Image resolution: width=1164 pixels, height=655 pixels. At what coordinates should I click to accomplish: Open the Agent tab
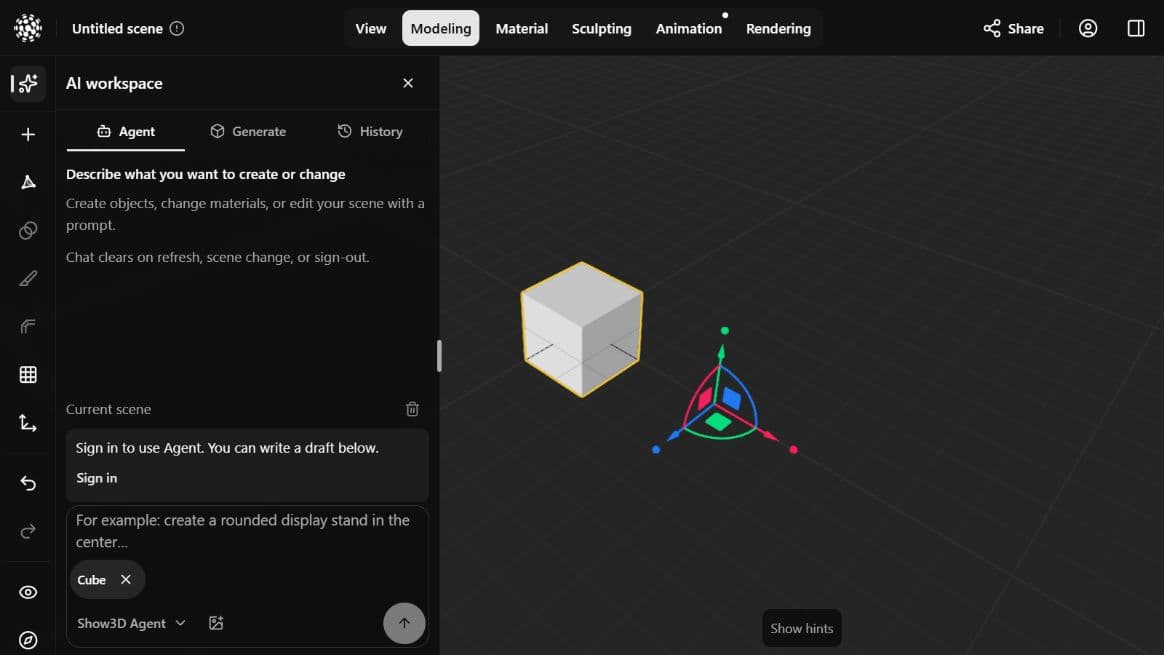pyautogui.click(x=125, y=131)
